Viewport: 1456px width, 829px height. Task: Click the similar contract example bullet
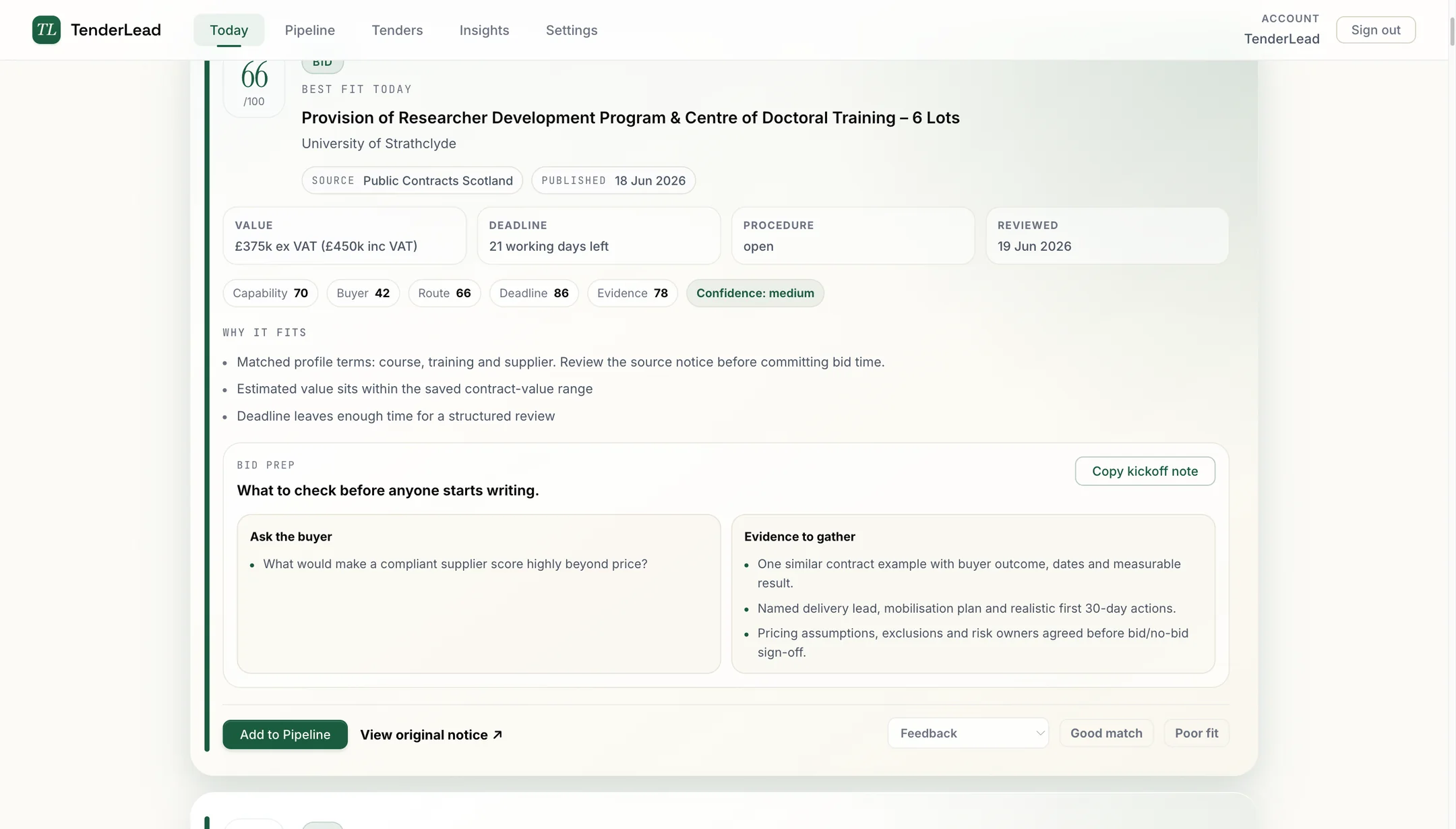point(969,574)
